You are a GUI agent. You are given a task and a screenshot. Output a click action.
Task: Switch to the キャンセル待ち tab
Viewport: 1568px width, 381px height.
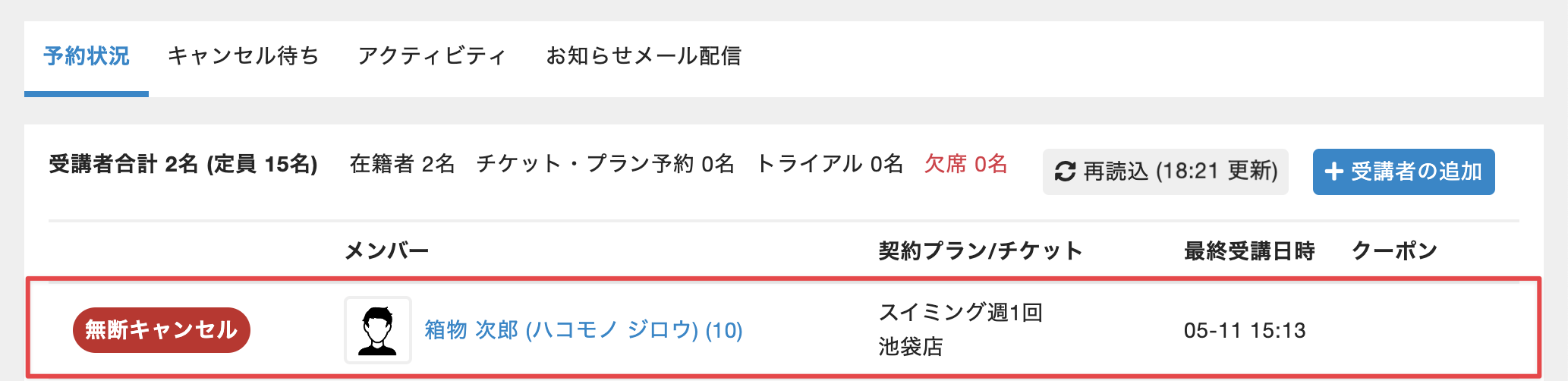244,56
